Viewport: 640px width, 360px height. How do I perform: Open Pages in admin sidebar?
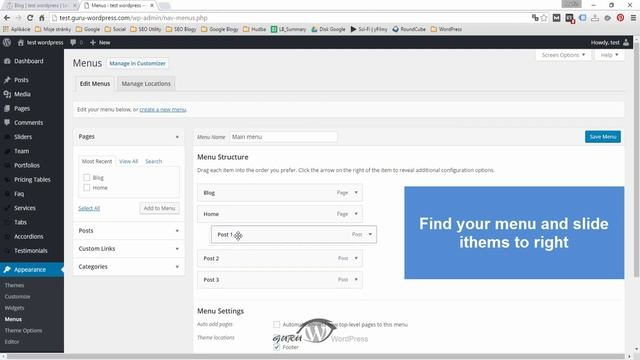(x=22, y=109)
